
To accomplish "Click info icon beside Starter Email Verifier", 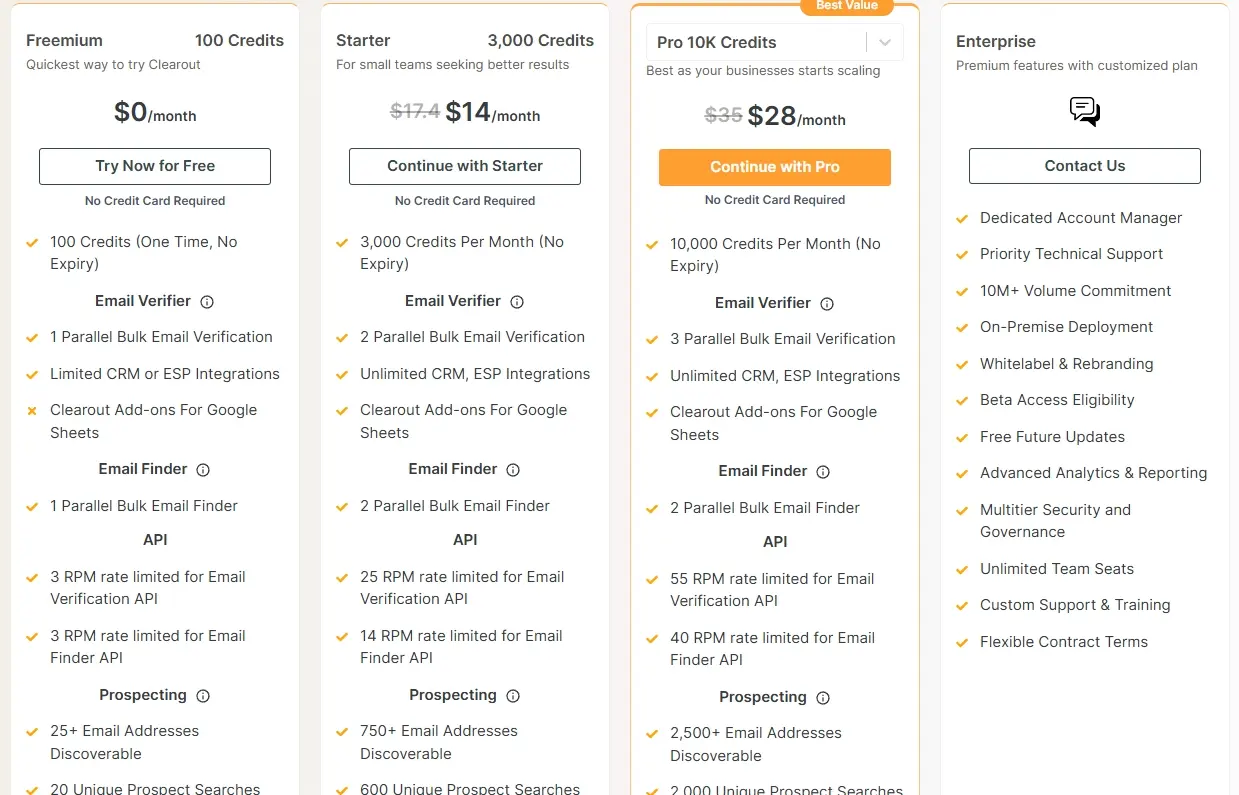I will tap(517, 302).
